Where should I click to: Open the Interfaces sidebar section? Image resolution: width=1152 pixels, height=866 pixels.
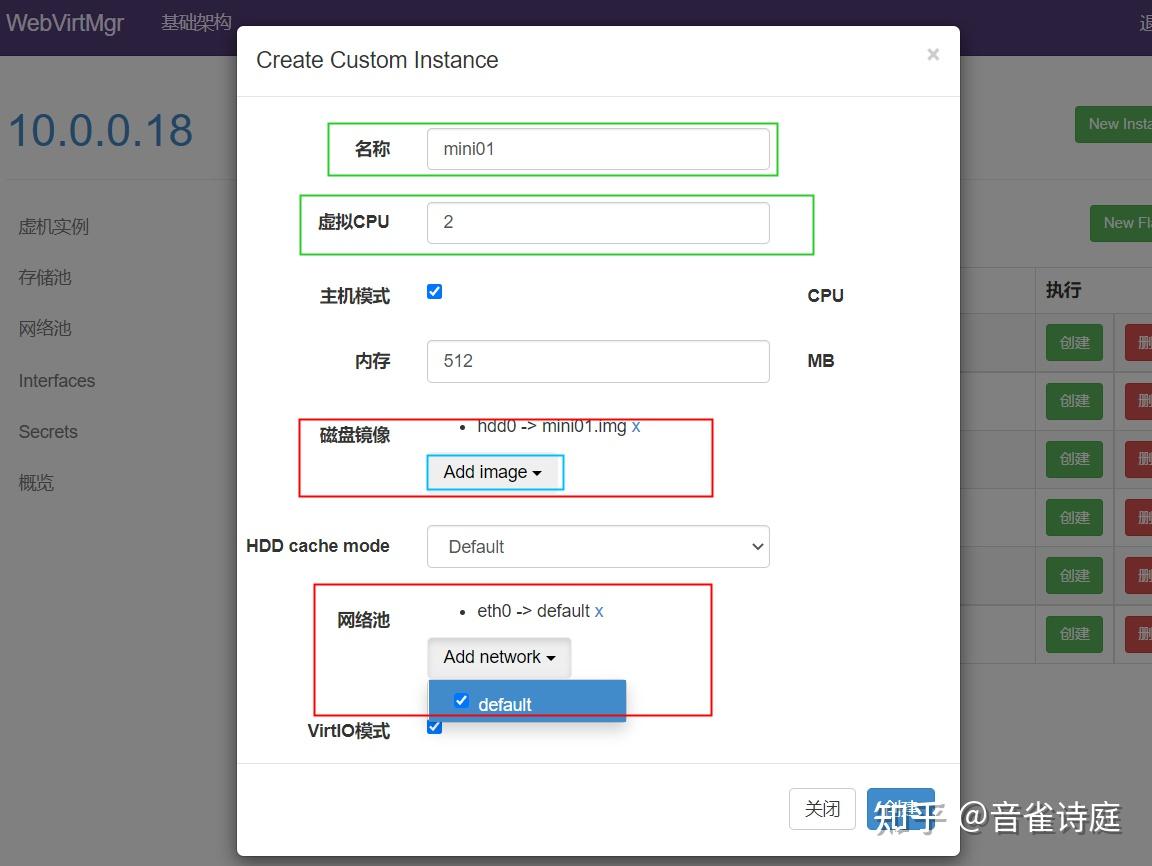pos(55,380)
